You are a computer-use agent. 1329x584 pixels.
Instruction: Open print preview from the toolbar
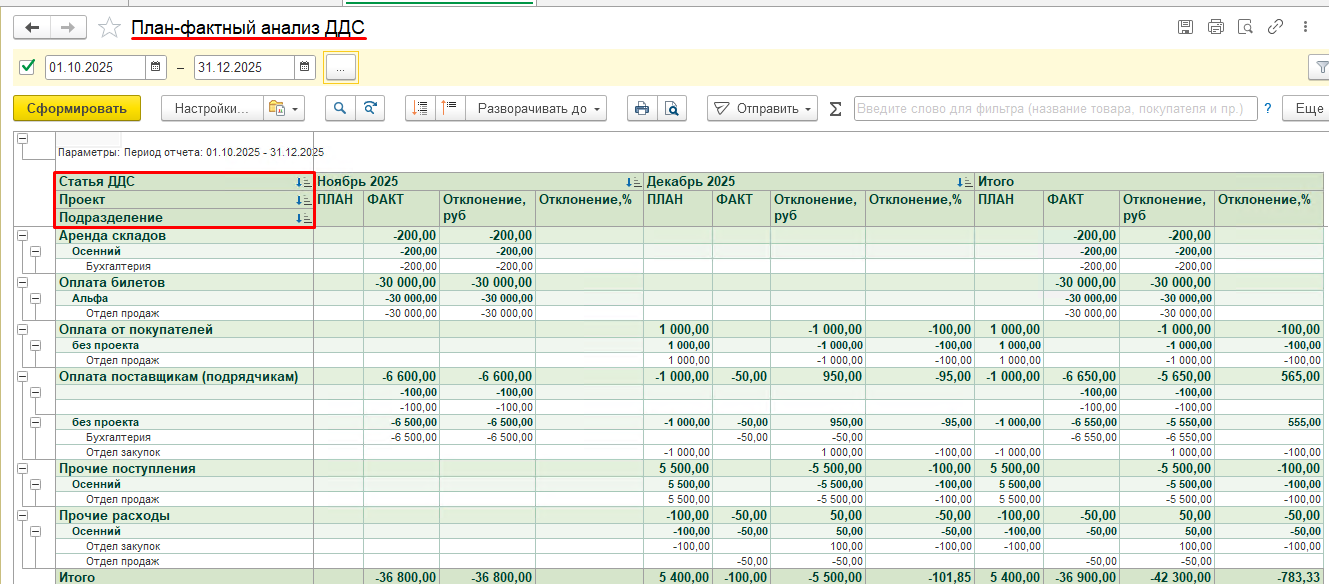point(672,108)
